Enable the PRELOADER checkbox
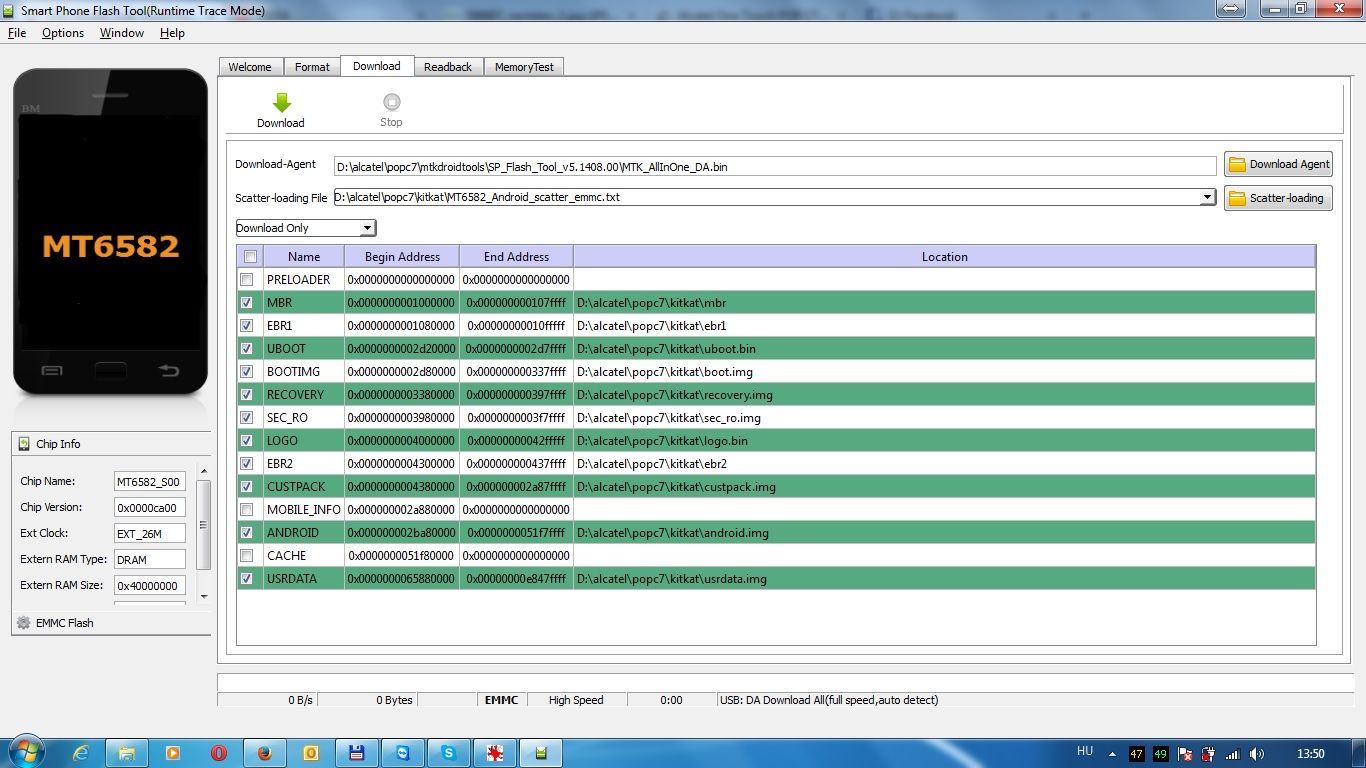Viewport: 1366px width, 768px height. pyautogui.click(x=247, y=280)
